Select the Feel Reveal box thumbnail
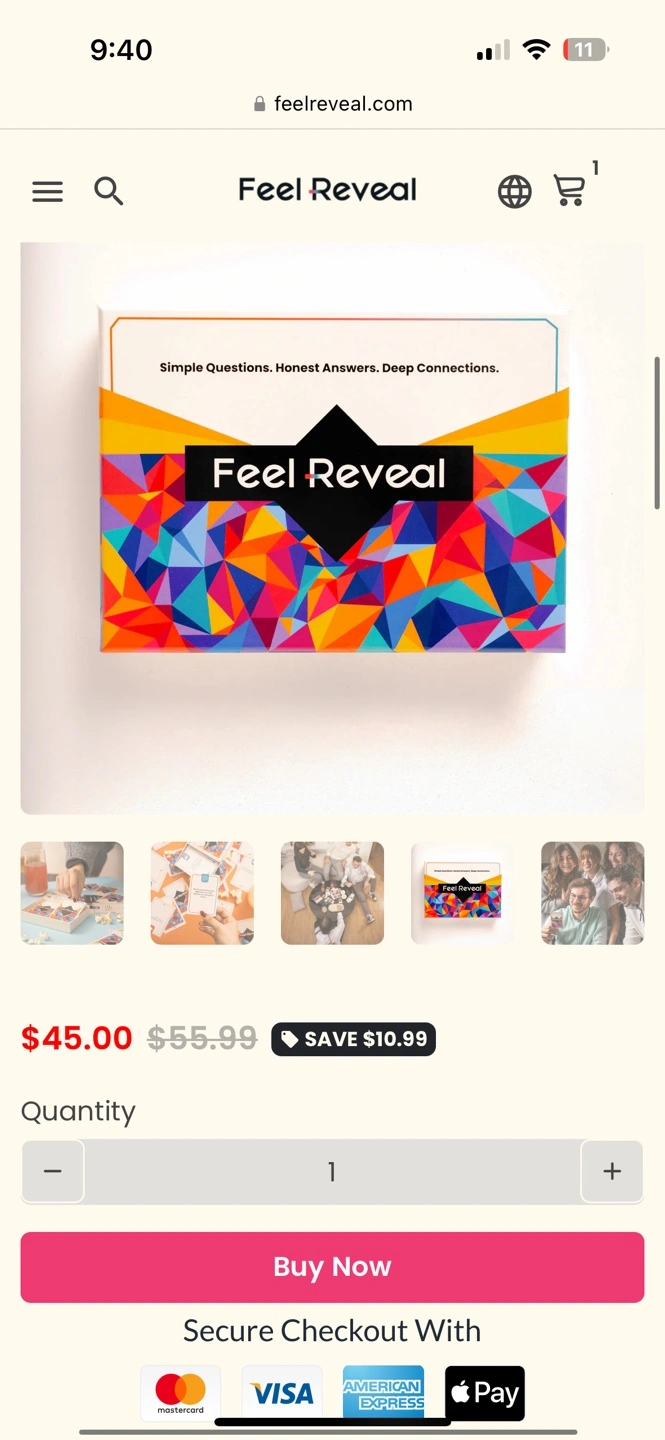The width and height of the screenshot is (665, 1440). click(462, 893)
